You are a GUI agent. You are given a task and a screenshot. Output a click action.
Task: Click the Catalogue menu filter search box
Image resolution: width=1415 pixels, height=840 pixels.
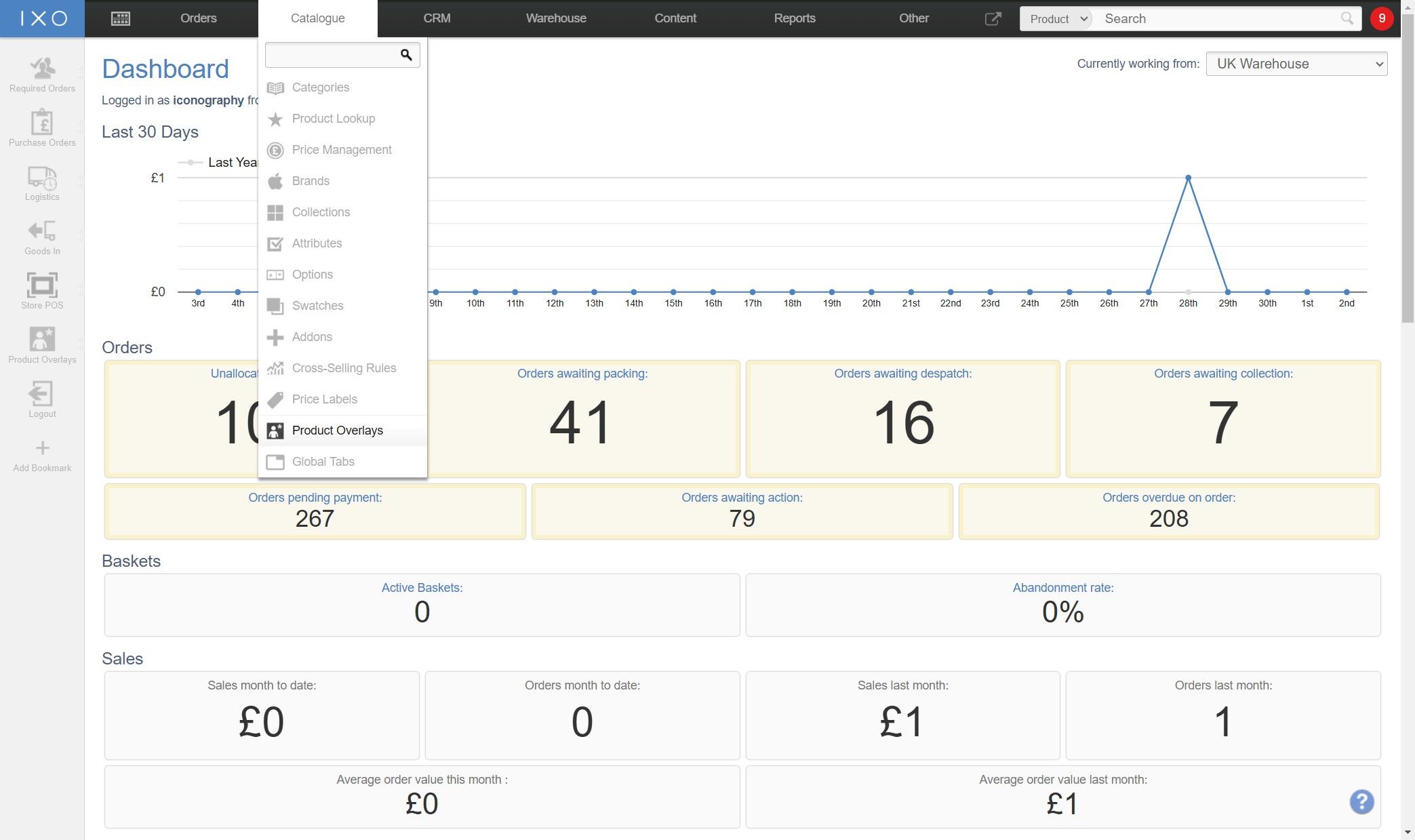click(332, 55)
